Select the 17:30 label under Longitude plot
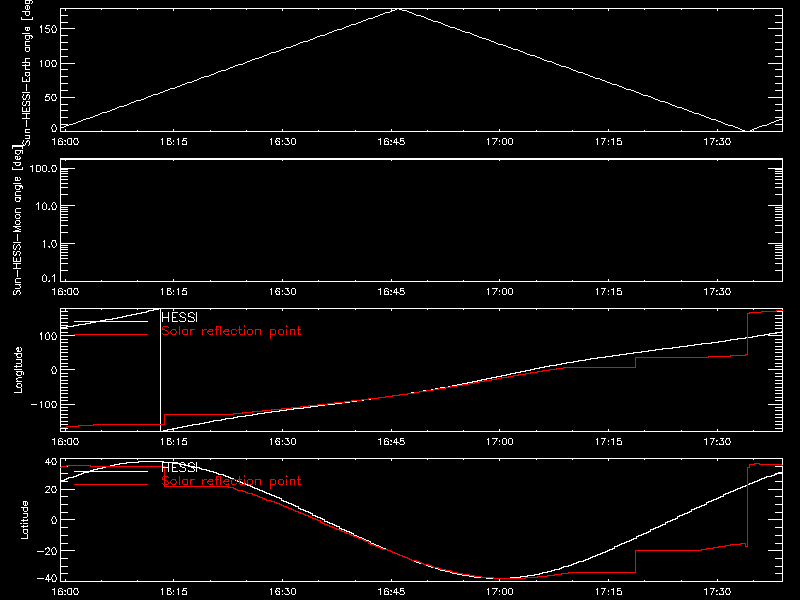The width and height of the screenshot is (800, 600). (x=717, y=442)
